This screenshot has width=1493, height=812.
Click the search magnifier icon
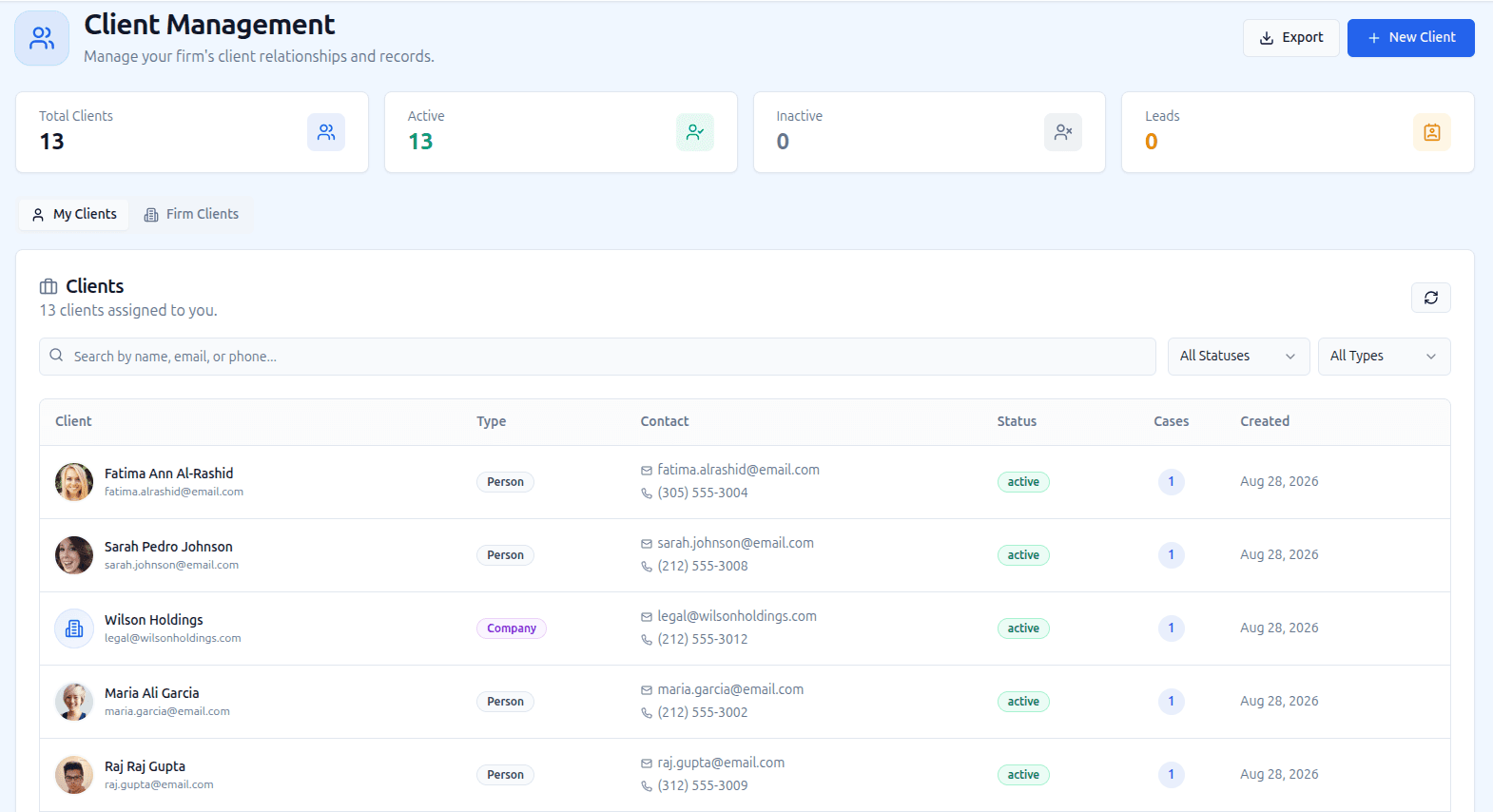[56, 356]
